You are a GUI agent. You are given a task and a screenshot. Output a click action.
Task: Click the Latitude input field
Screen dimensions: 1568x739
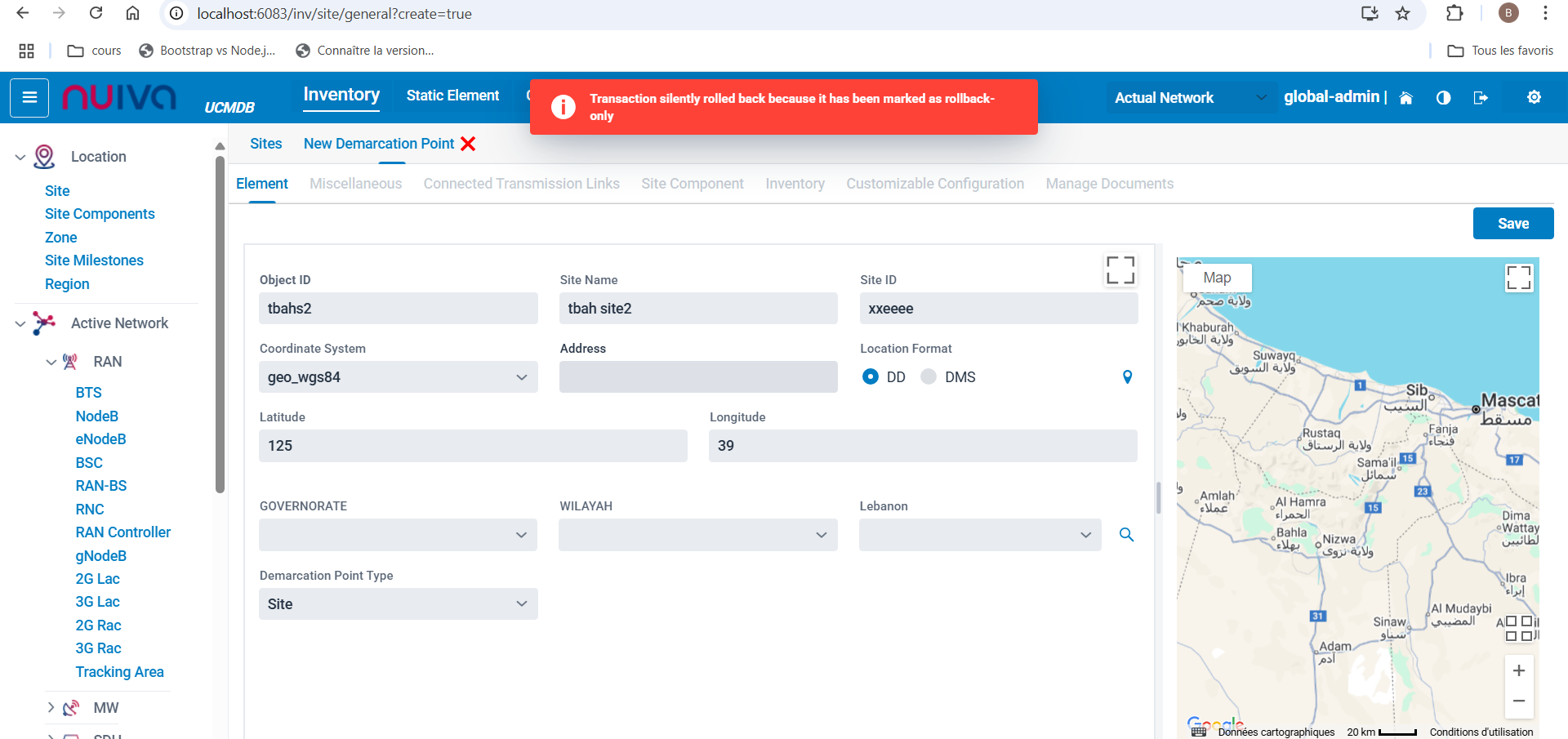click(x=473, y=446)
